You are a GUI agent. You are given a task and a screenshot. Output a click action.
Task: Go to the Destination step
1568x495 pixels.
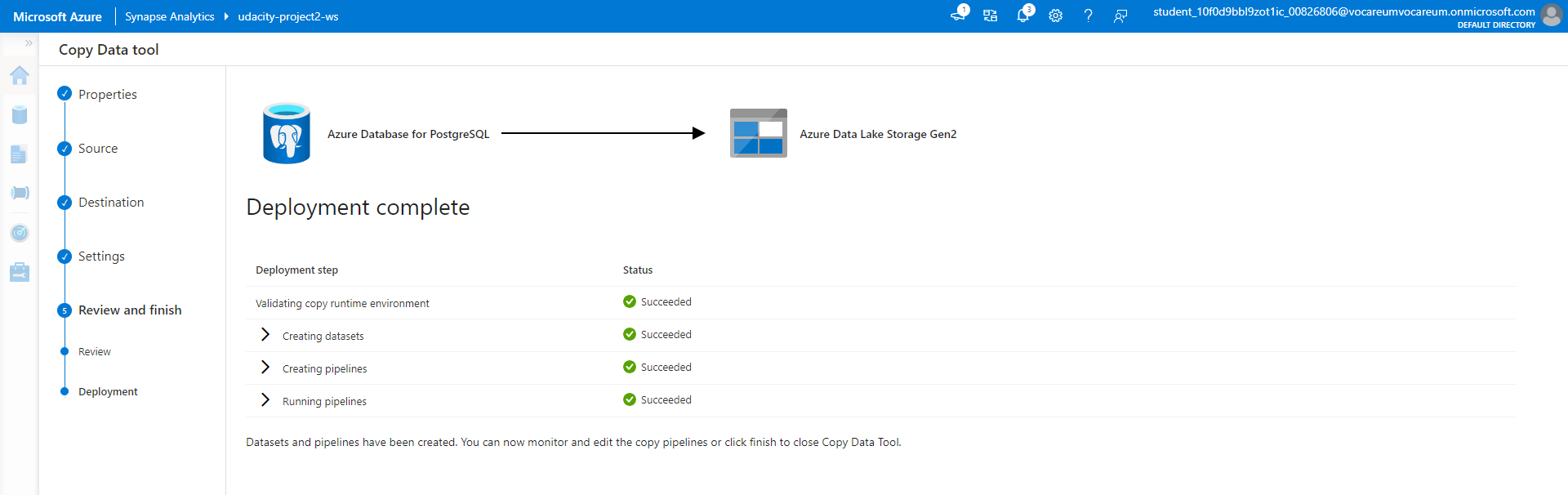pyautogui.click(x=110, y=202)
